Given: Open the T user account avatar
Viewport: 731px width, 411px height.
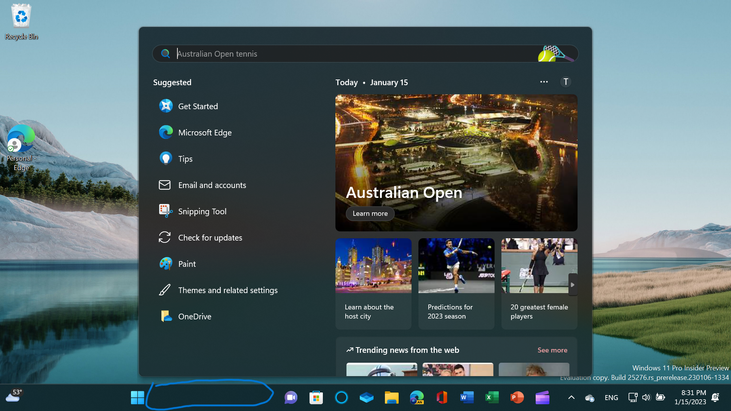Looking at the screenshot, I should 565,82.
